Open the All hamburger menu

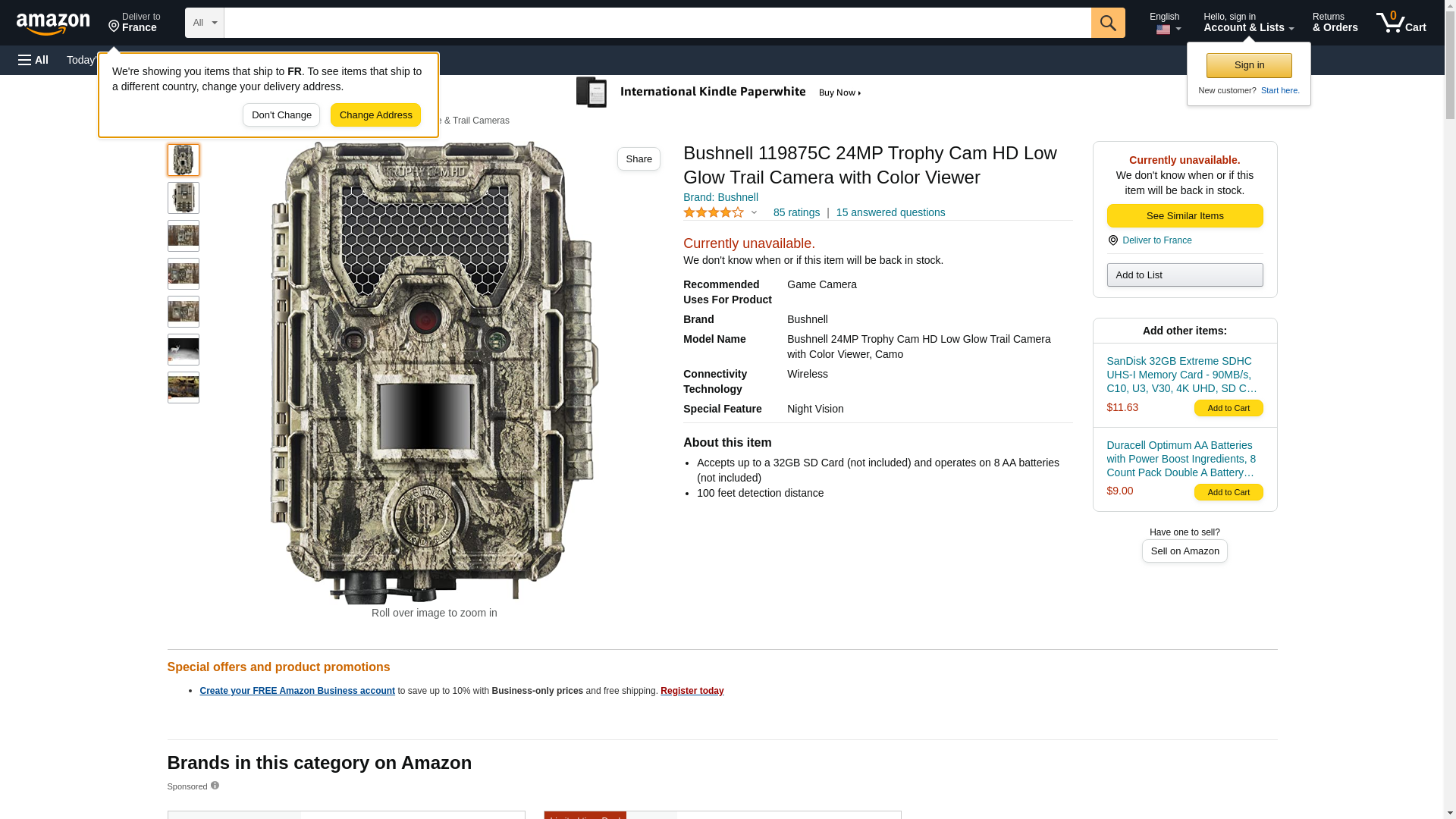(x=33, y=60)
